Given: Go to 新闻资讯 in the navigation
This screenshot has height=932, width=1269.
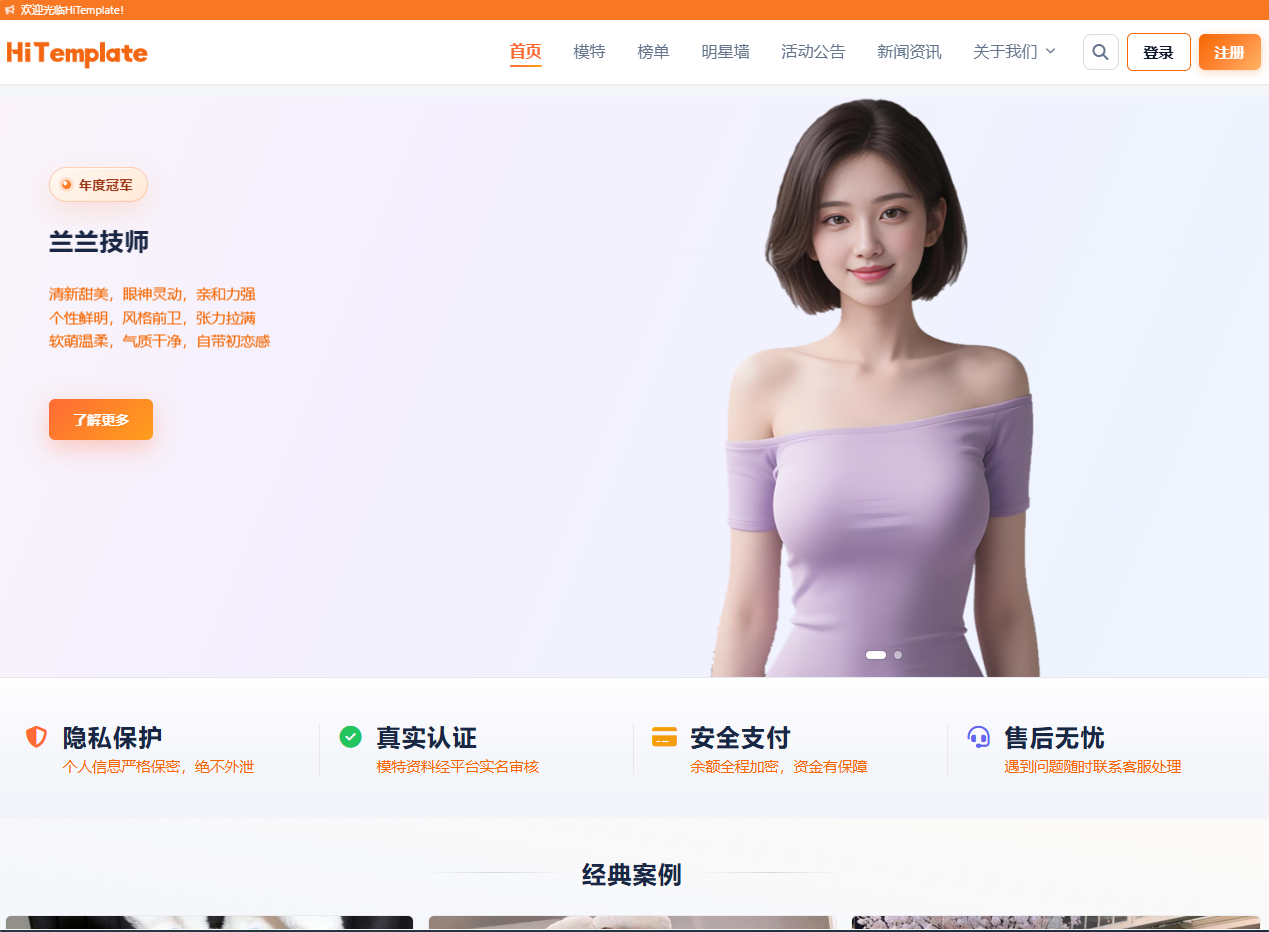Looking at the screenshot, I should (x=909, y=51).
